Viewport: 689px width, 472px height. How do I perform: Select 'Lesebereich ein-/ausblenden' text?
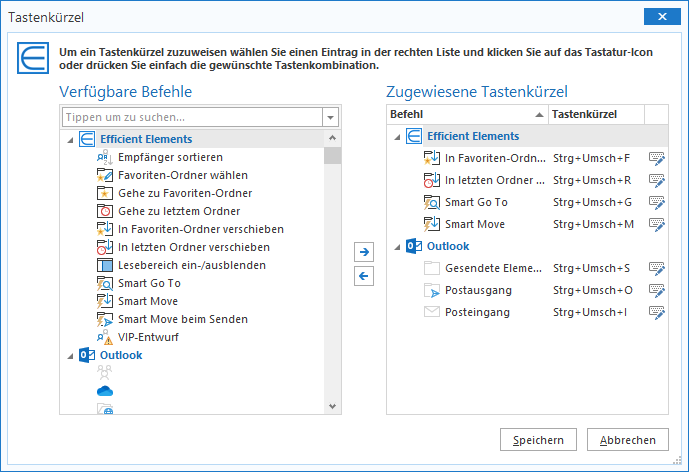point(192,265)
